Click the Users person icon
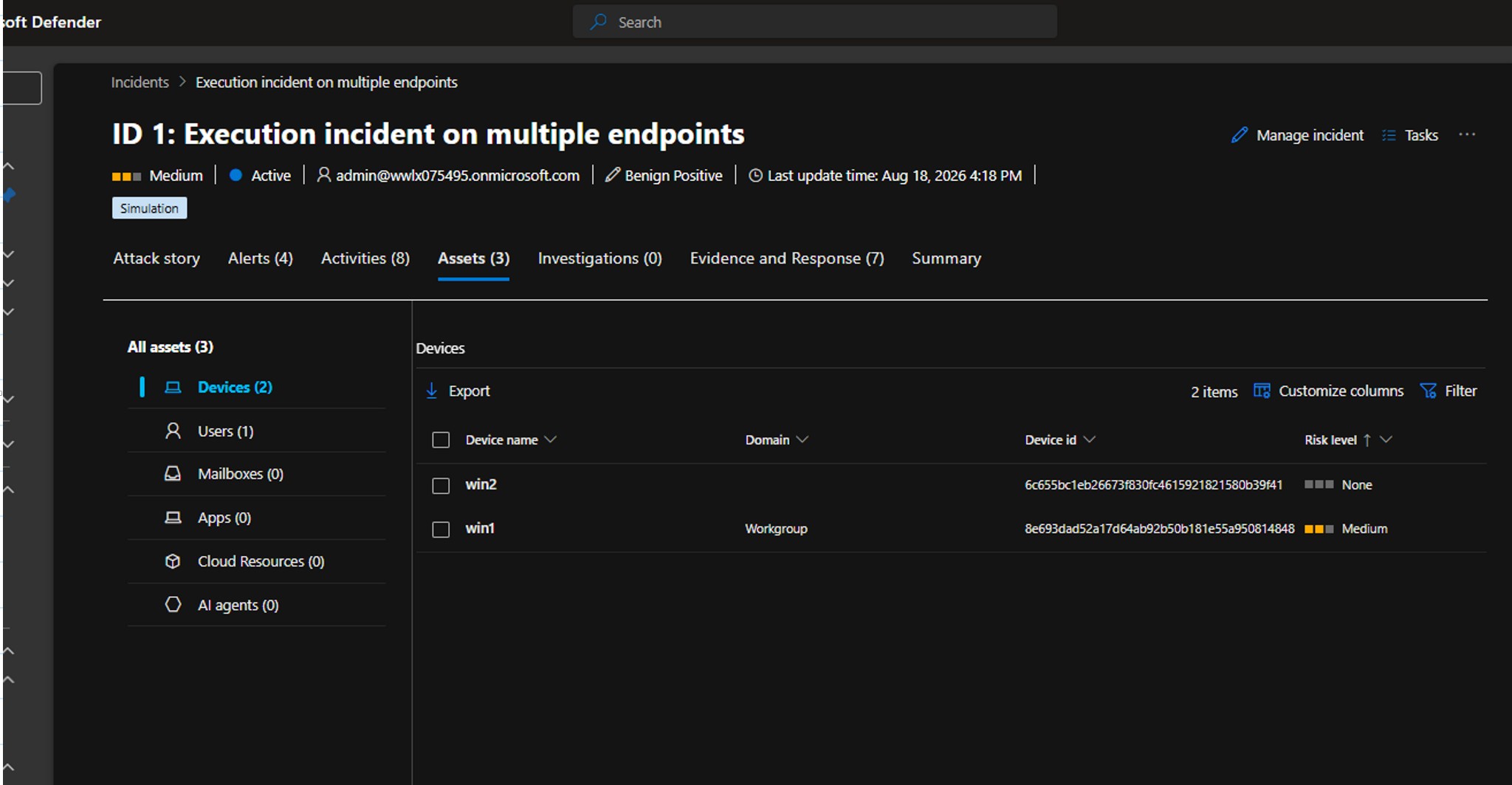The width and height of the screenshot is (1512, 785). coord(173,431)
